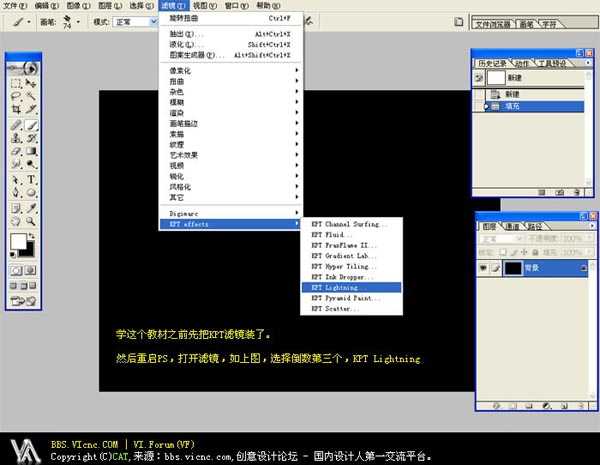The width and height of the screenshot is (600, 465).
Task: Select the Brush tool in toolbox
Action: tap(31, 125)
